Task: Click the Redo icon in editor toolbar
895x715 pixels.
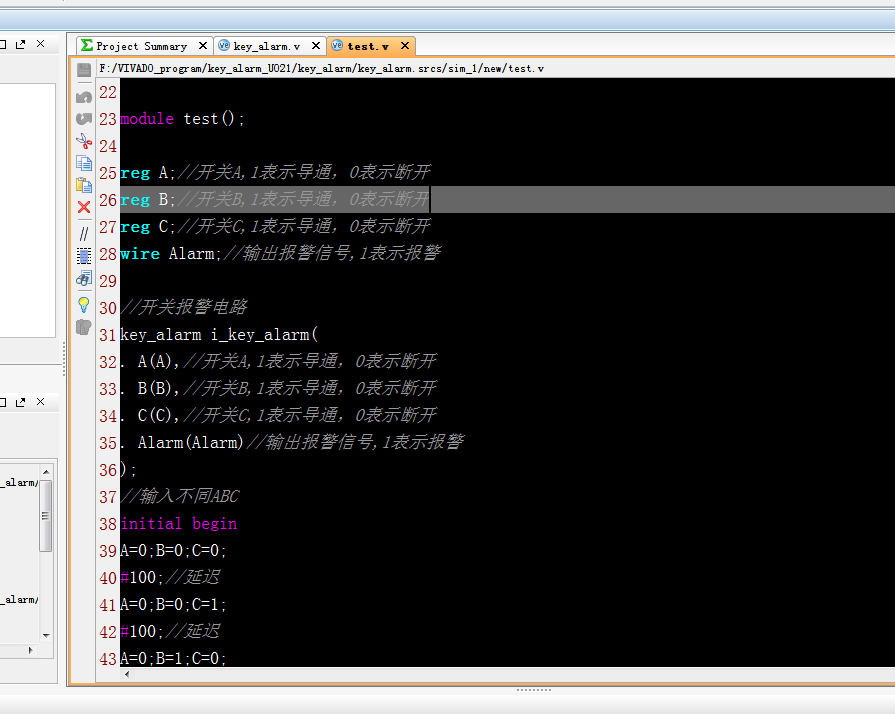Action: [84, 119]
